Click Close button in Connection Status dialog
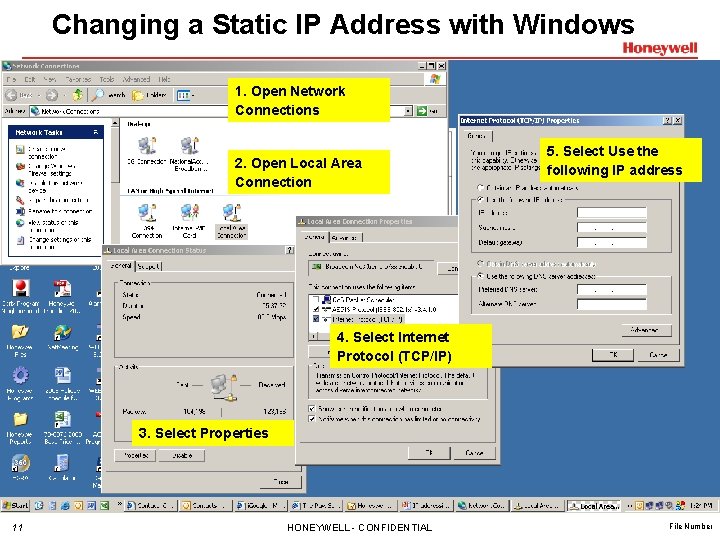The height and width of the screenshot is (540, 720). [x=280, y=482]
